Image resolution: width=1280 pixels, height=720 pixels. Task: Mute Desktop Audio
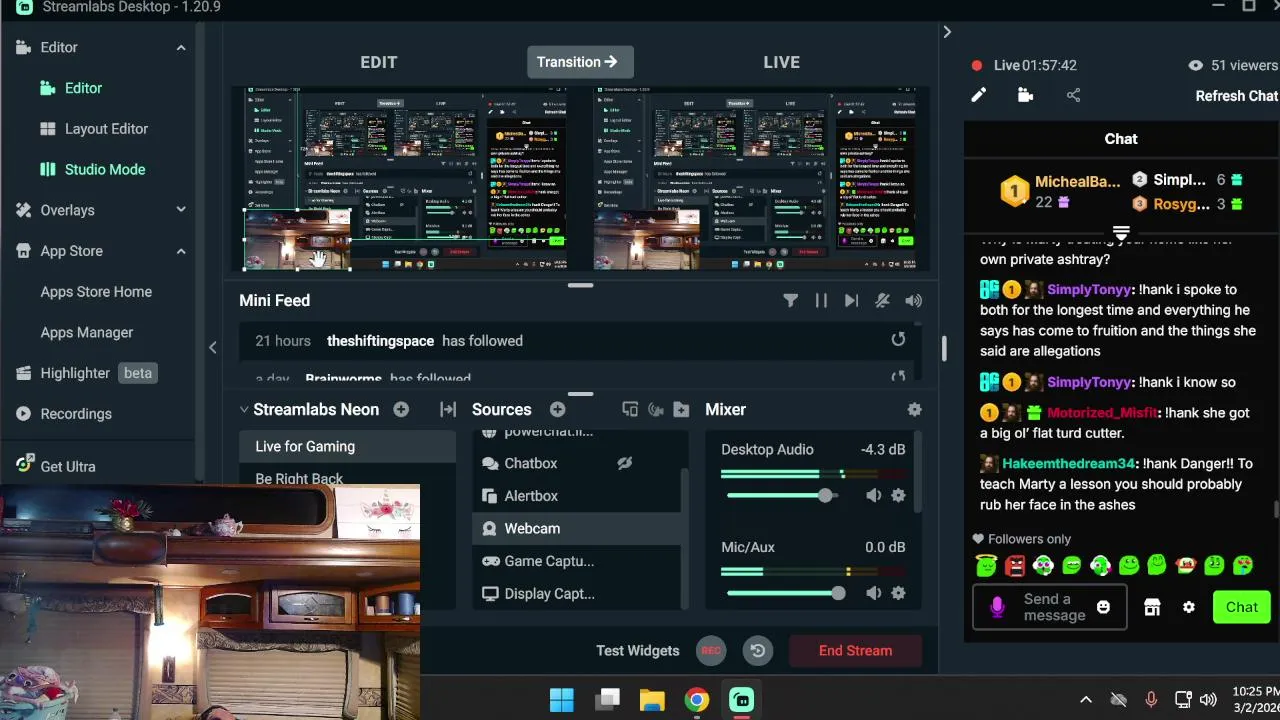tap(873, 495)
